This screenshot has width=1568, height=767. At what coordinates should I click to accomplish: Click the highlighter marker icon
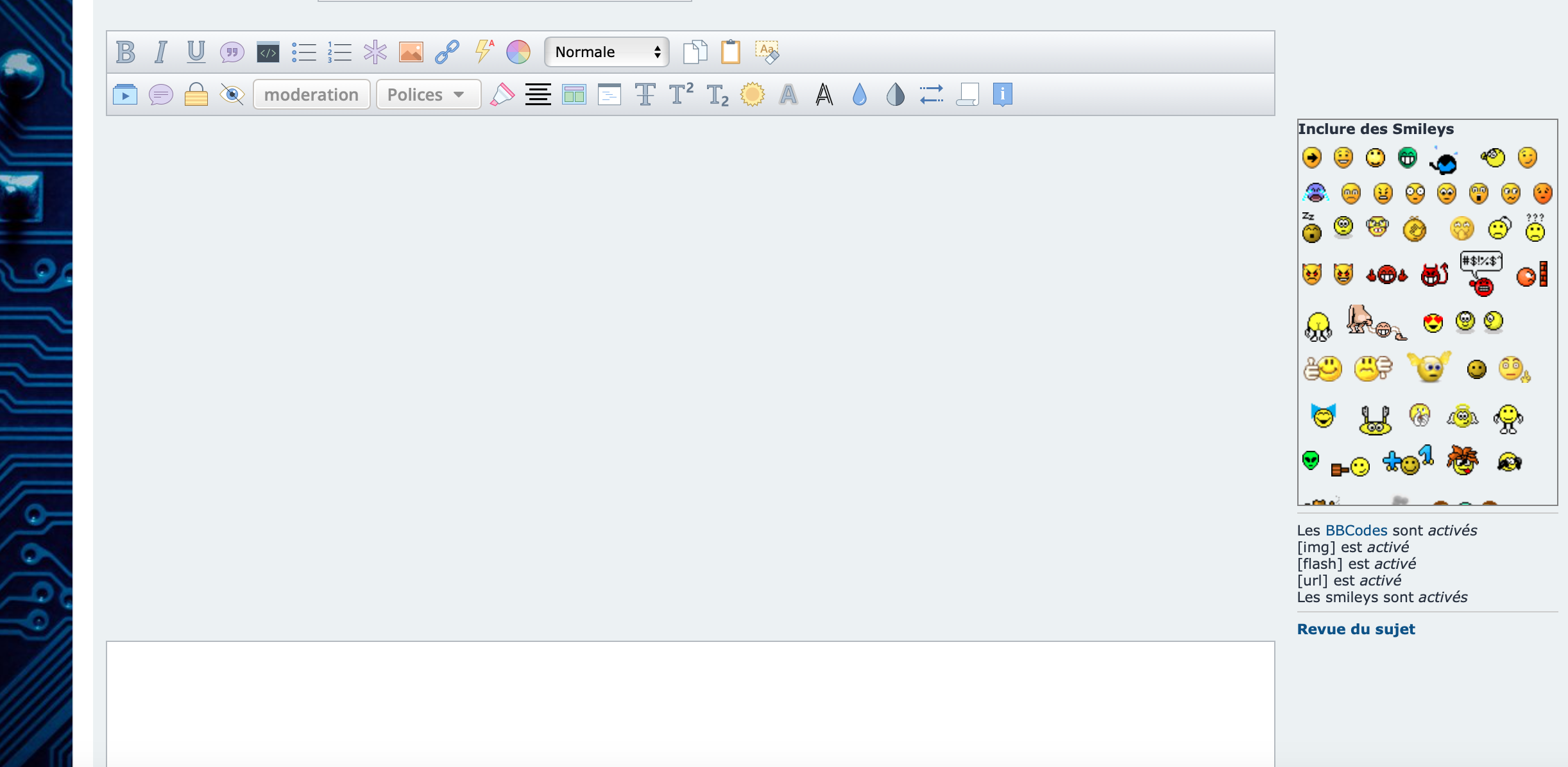pos(502,95)
